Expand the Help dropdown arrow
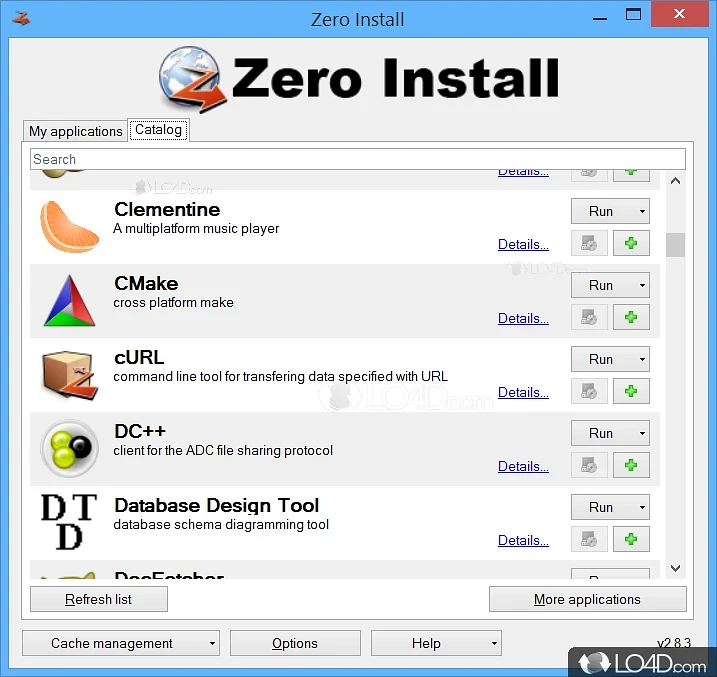The width and height of the screenshot is (717, 677). tap(494, 644)
